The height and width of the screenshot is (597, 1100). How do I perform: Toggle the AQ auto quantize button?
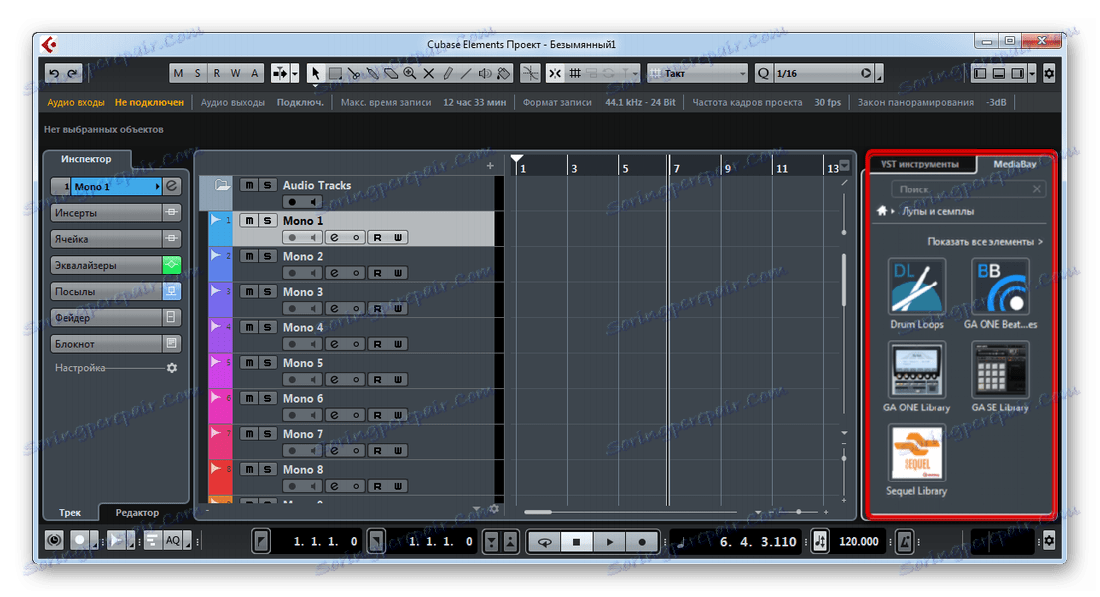(173, 540)
